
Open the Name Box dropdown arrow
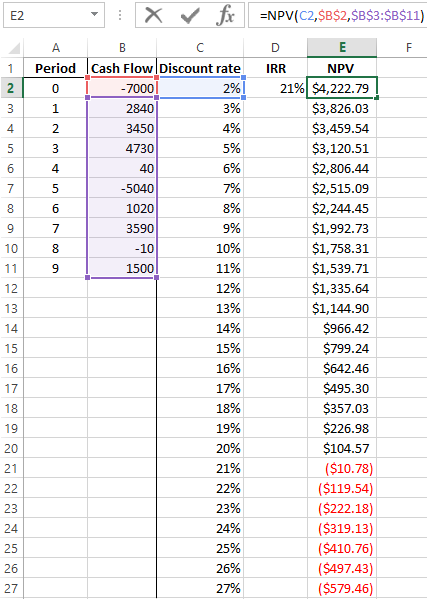click(x=94, y=15)
